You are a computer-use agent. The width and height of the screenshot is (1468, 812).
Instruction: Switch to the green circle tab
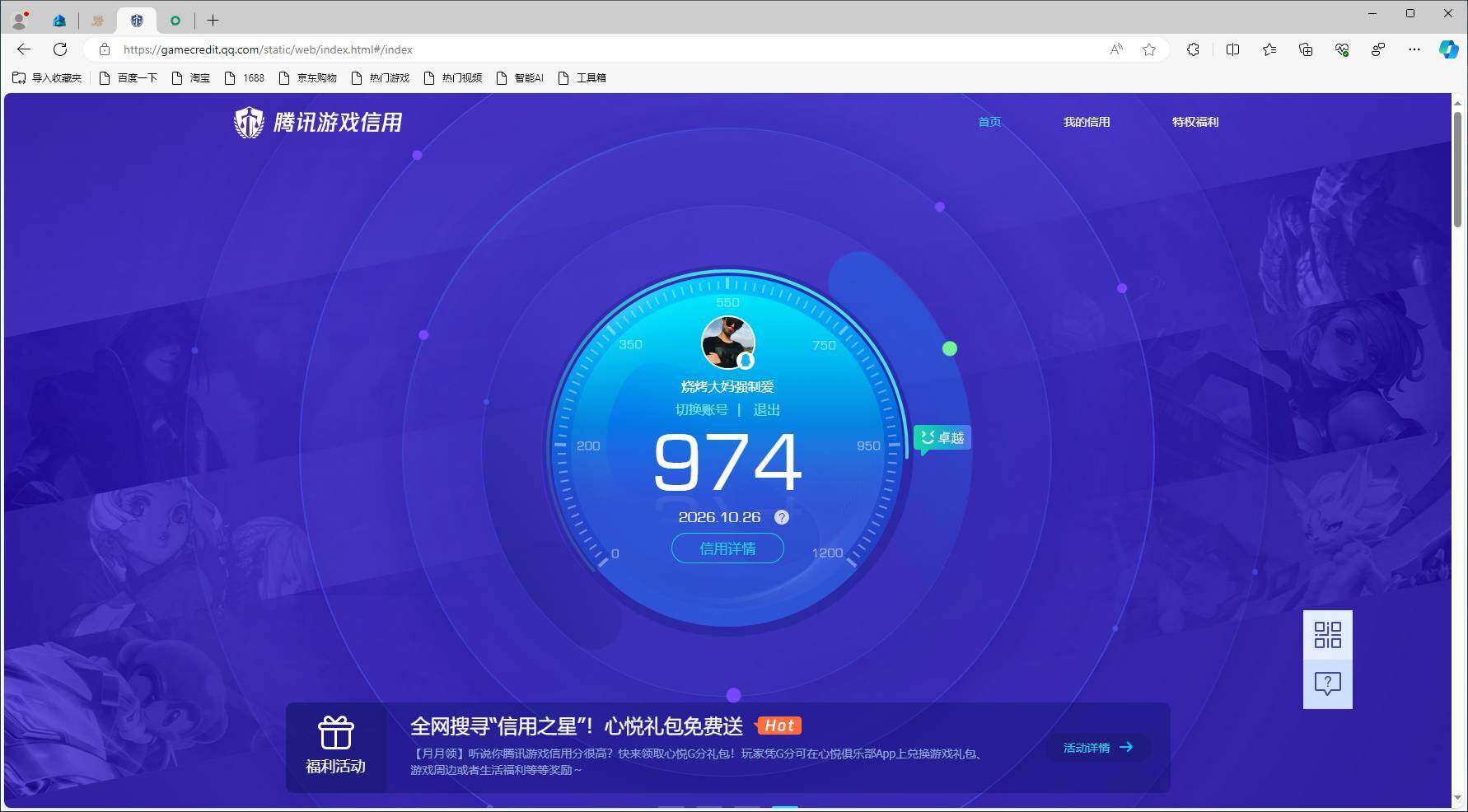point(175,21)
